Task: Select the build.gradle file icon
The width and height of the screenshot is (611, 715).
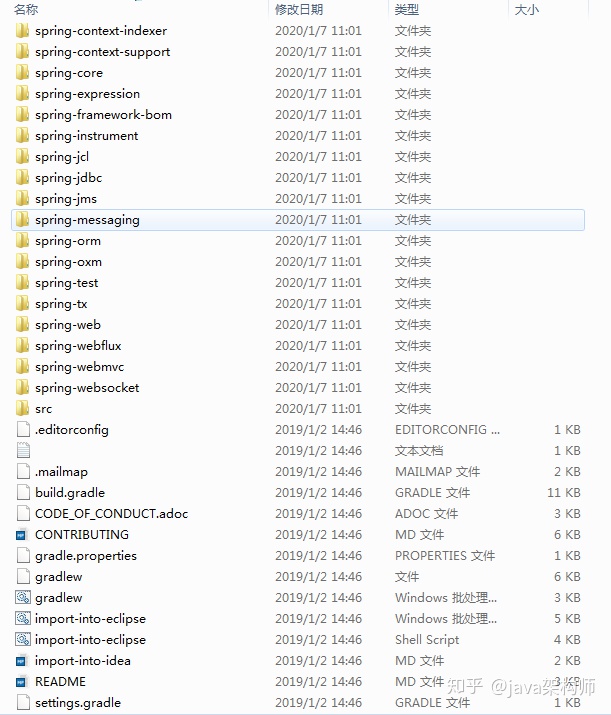Action: tap(23, 492)
